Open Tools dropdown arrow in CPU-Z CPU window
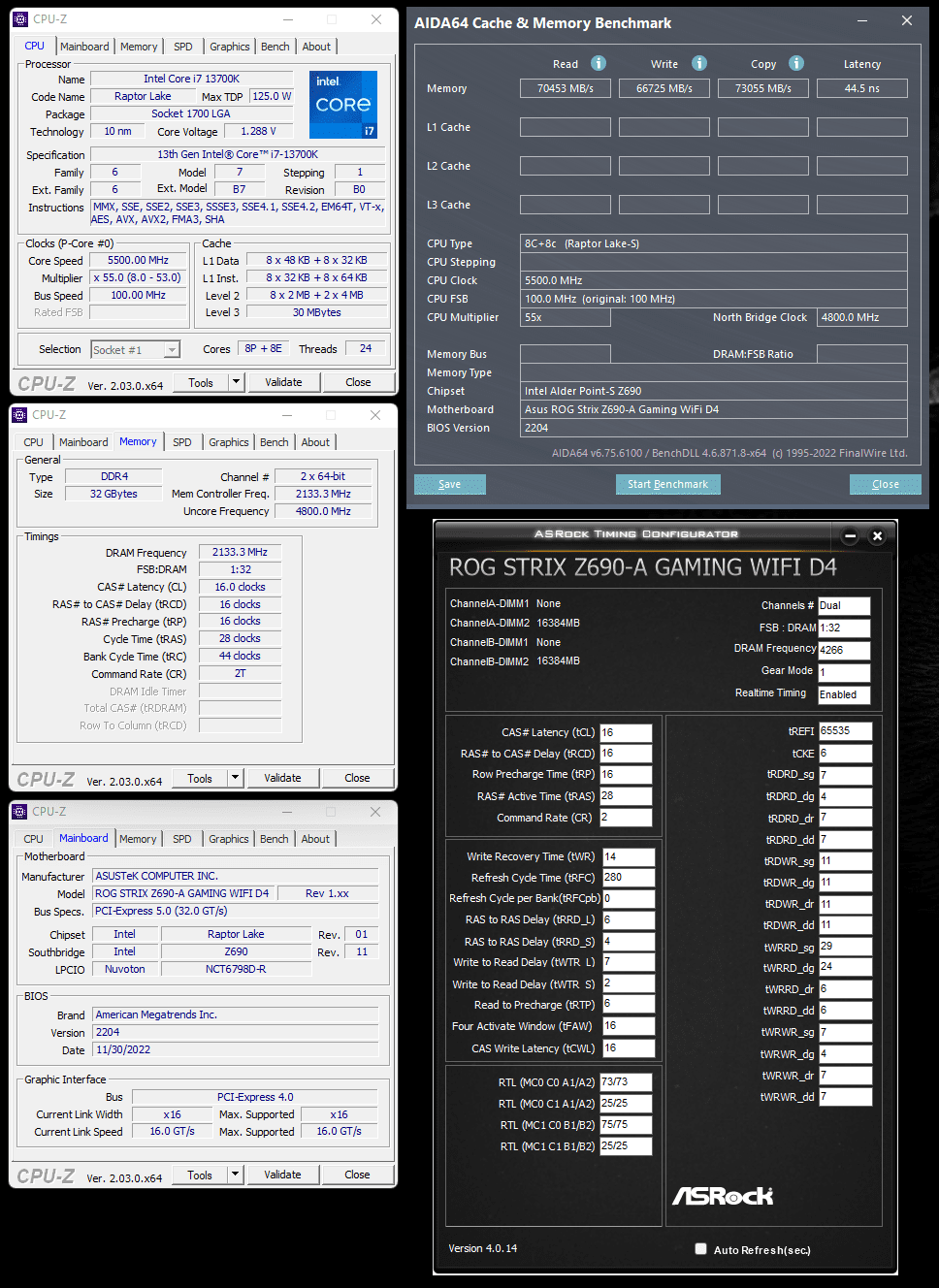939x1288 pixels. 236,382
